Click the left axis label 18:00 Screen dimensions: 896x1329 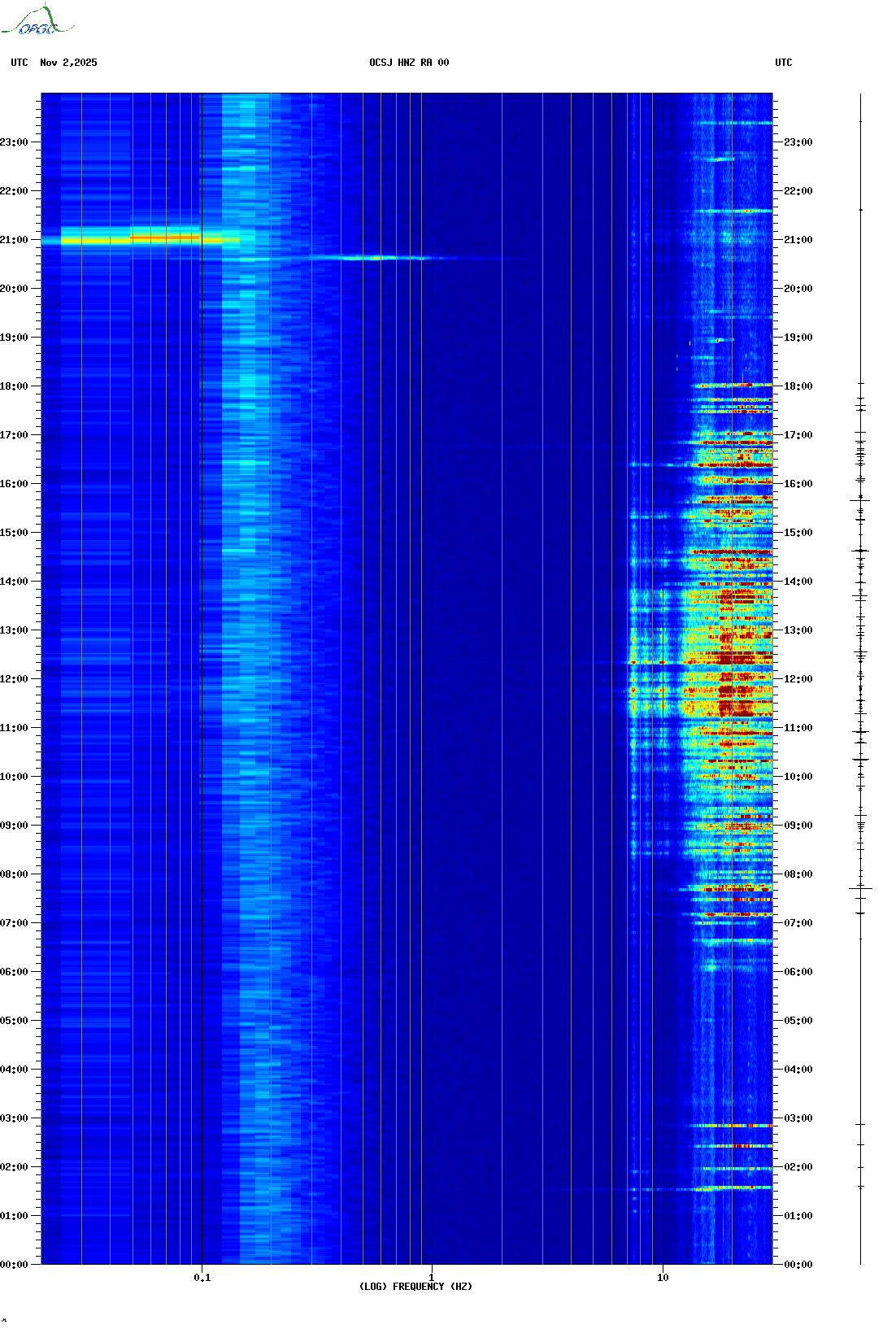pyautogui.click(x=14, y=386)
